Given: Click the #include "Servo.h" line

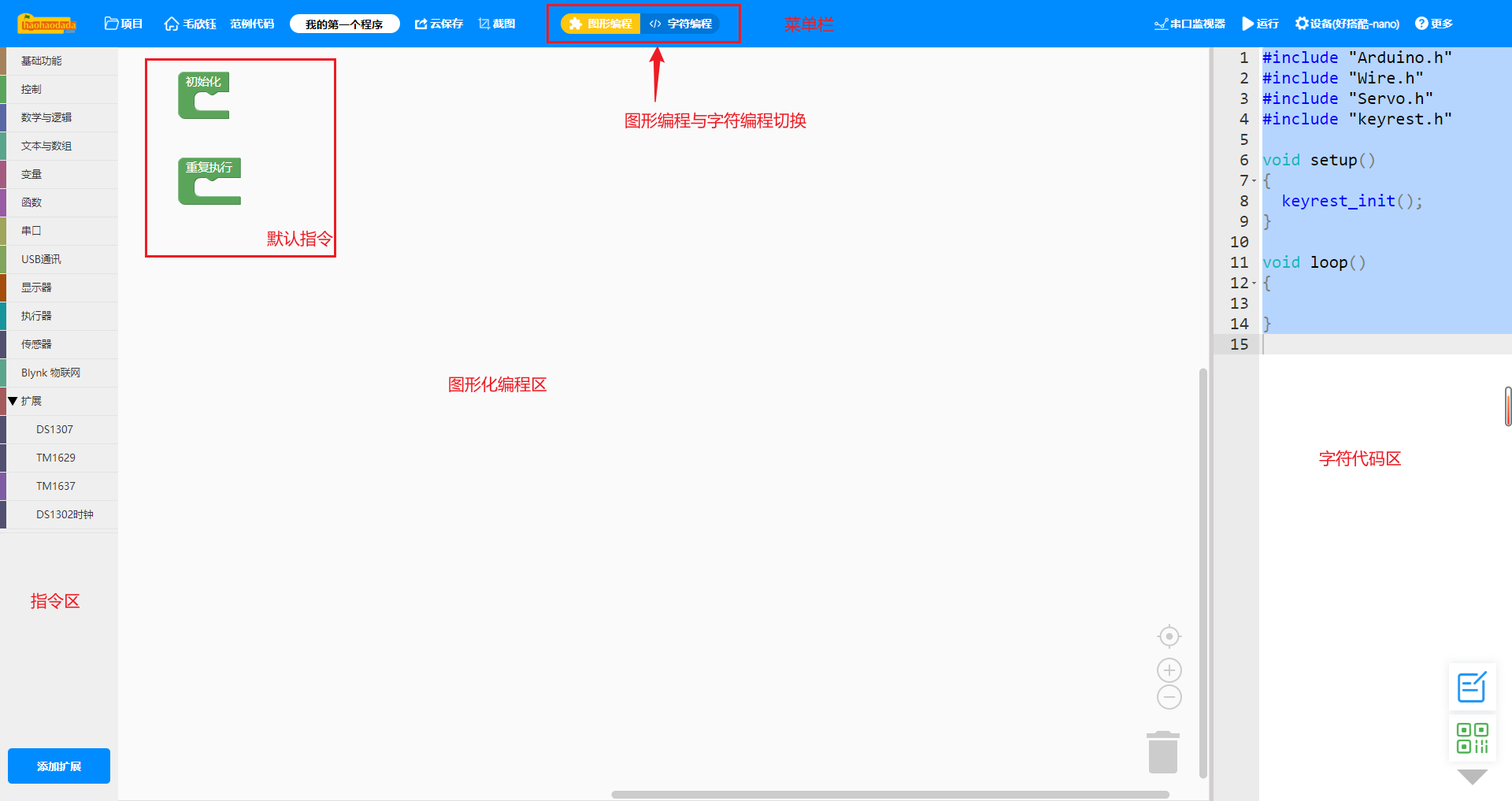Looking at the screenshot, I should pyautogui.click(x=1347, y=98).
